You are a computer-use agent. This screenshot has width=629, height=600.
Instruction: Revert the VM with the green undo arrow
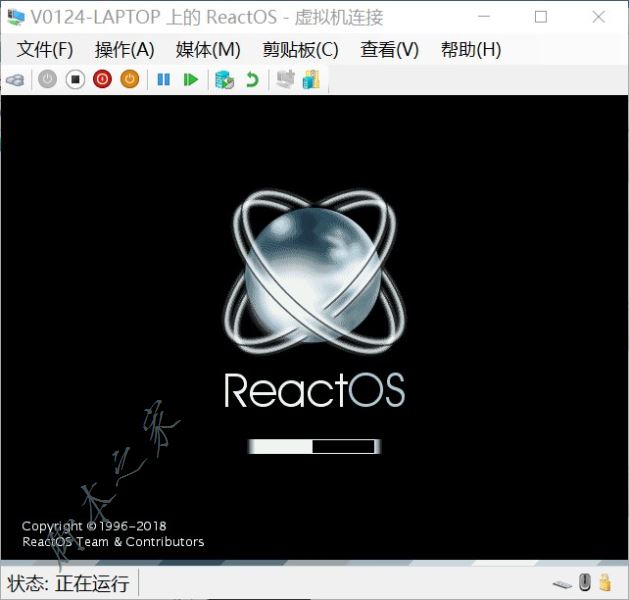click(252, 80)
